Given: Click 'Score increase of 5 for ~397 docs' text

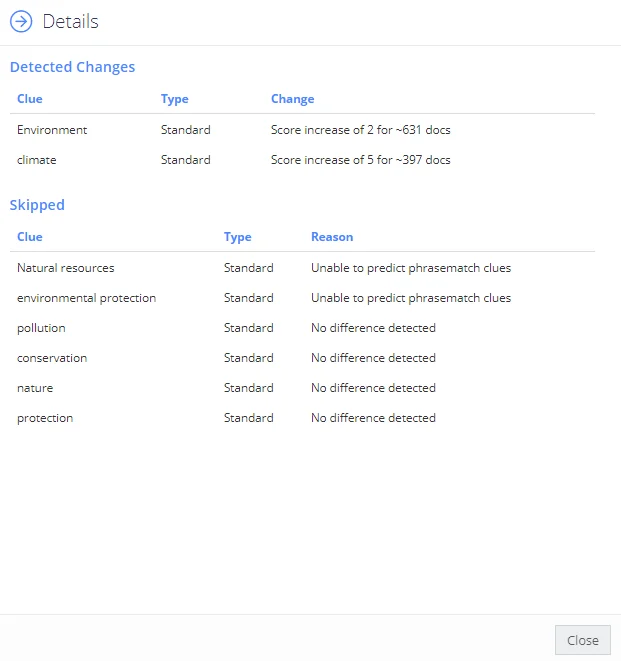Looking at the screenshot, I should pos(360,160).
